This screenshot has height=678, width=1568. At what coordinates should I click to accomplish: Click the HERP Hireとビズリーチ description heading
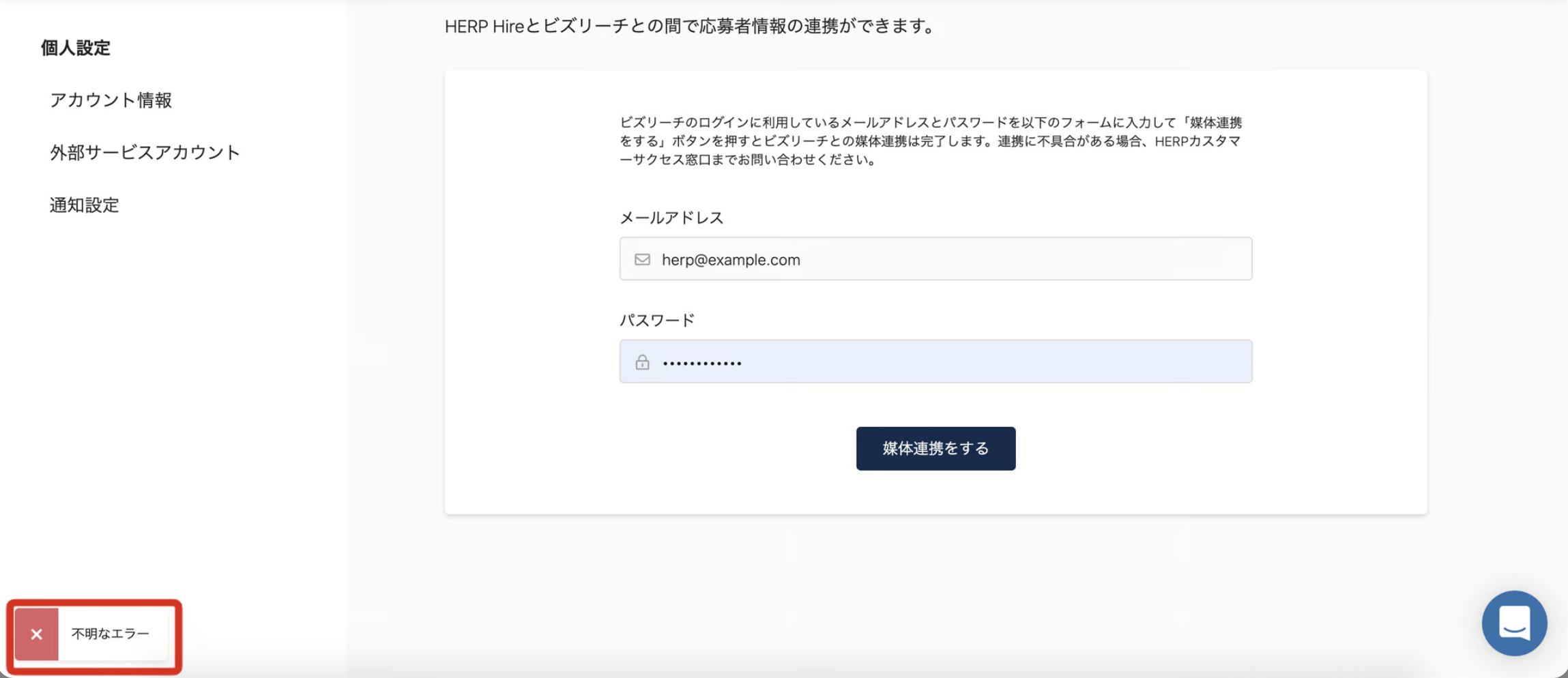pyautogui.click(x=689, y=26)
